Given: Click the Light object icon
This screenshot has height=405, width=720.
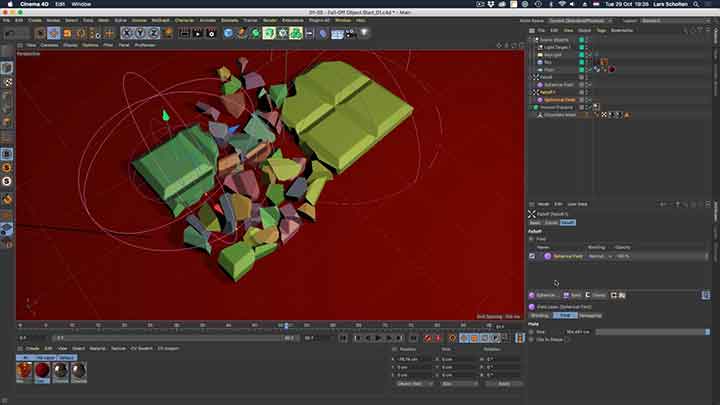Looking at the screenshot, I should 364,33.
